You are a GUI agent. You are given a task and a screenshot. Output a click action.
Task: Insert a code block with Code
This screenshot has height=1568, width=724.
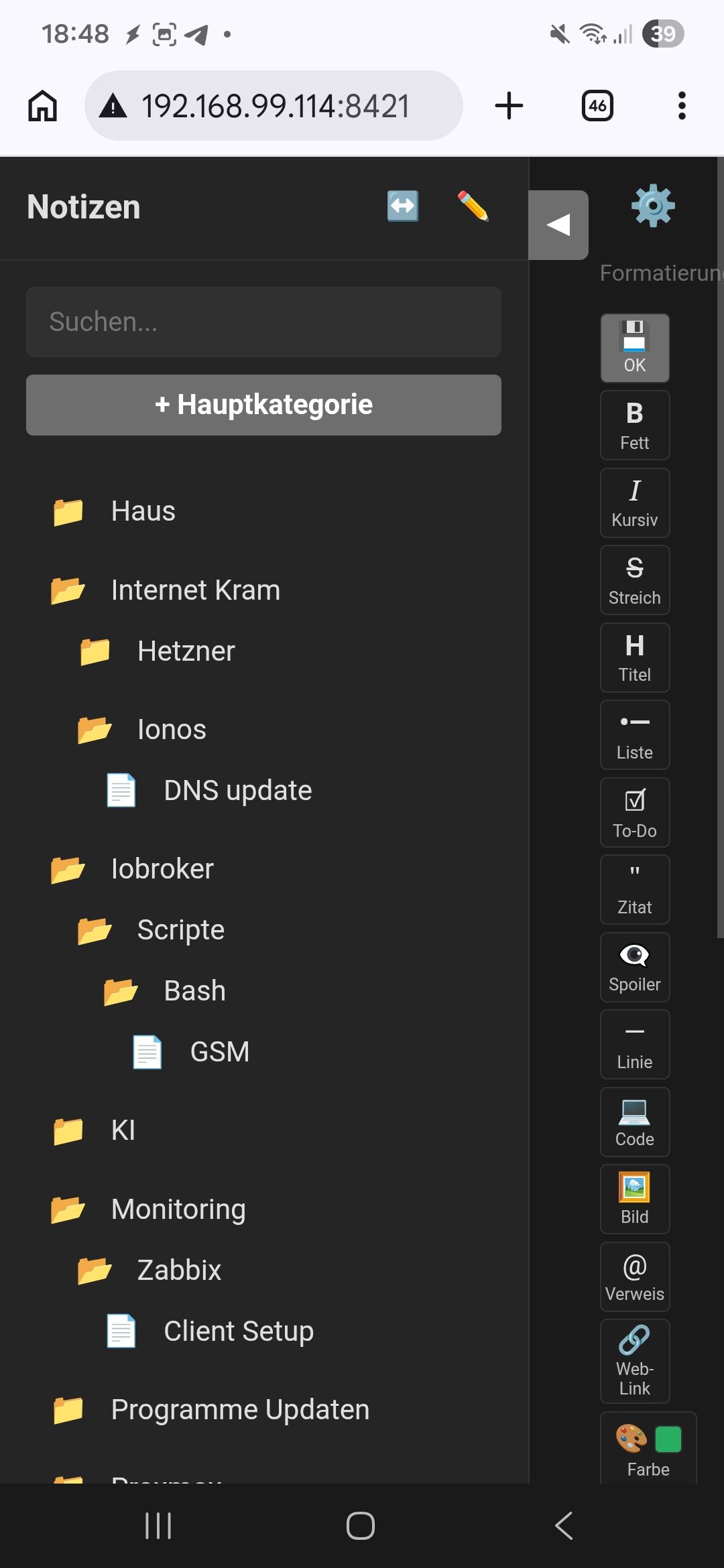(x=634, y=1122)
